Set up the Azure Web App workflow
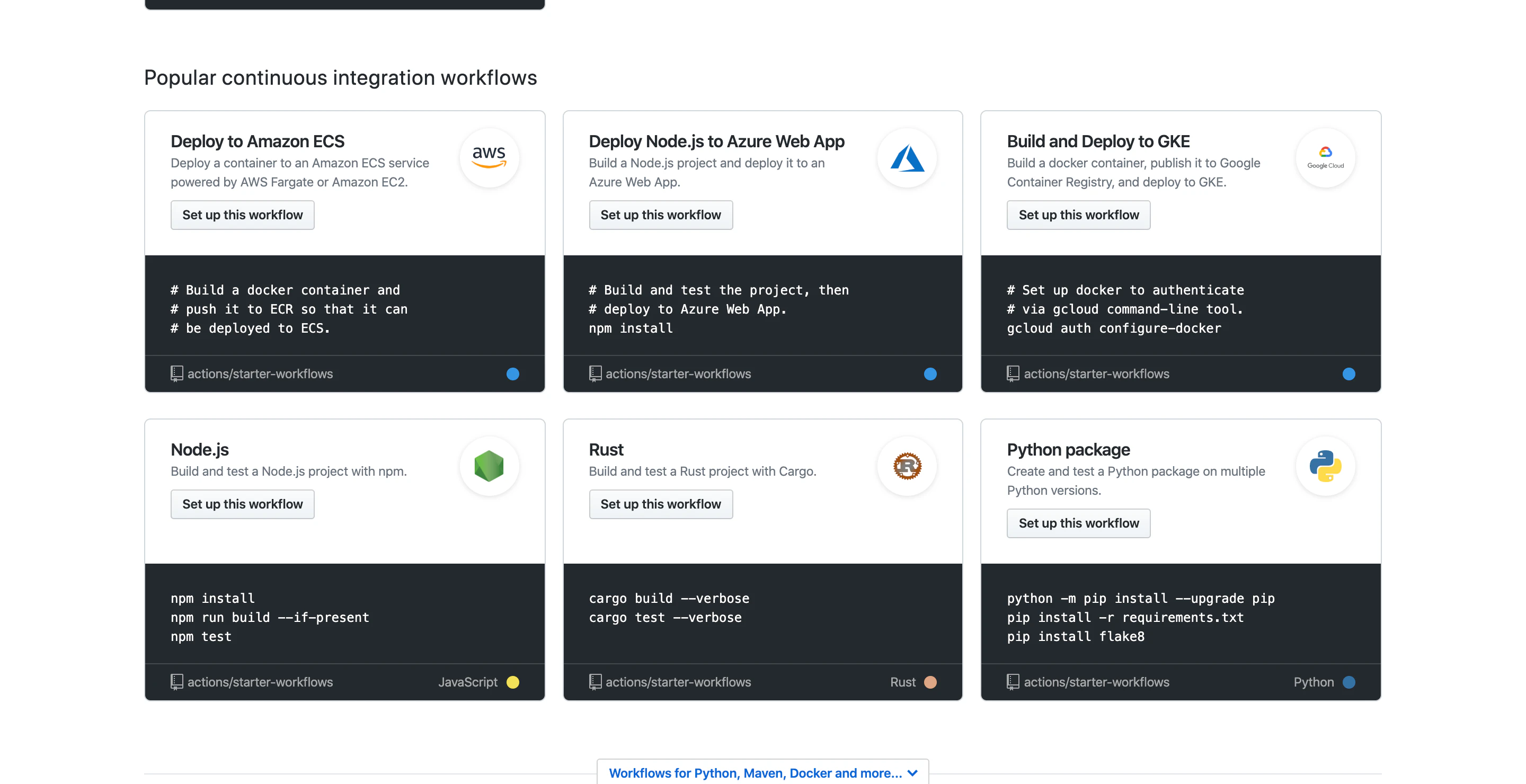1526x784 pixels. coord(661,215)
